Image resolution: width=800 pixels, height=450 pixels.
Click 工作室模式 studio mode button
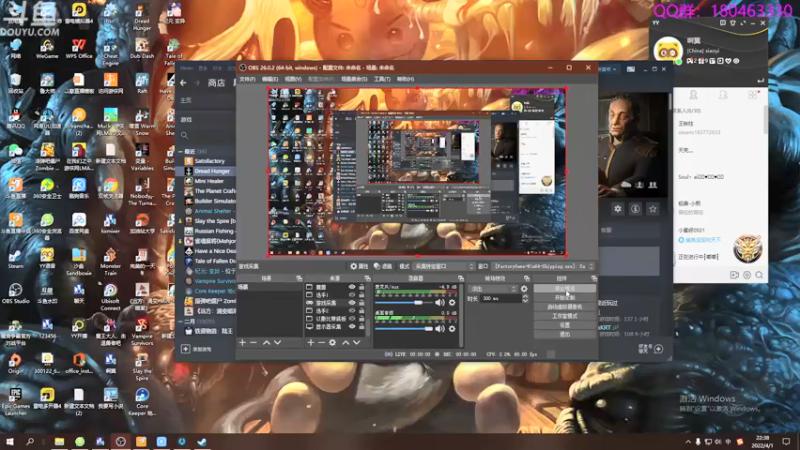point(564,316)
